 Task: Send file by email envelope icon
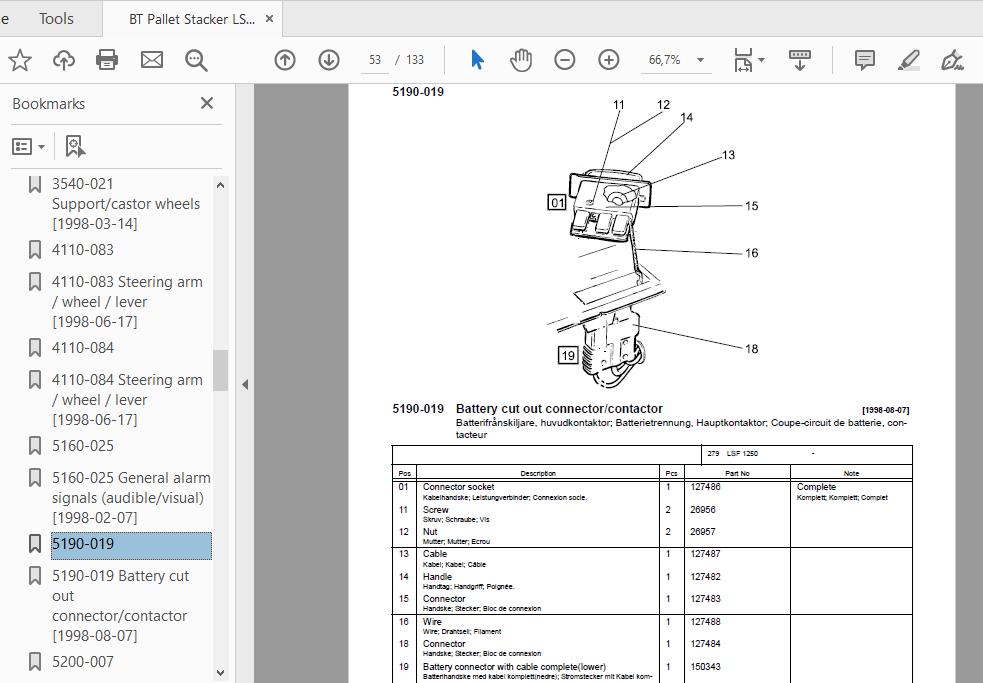152,60
